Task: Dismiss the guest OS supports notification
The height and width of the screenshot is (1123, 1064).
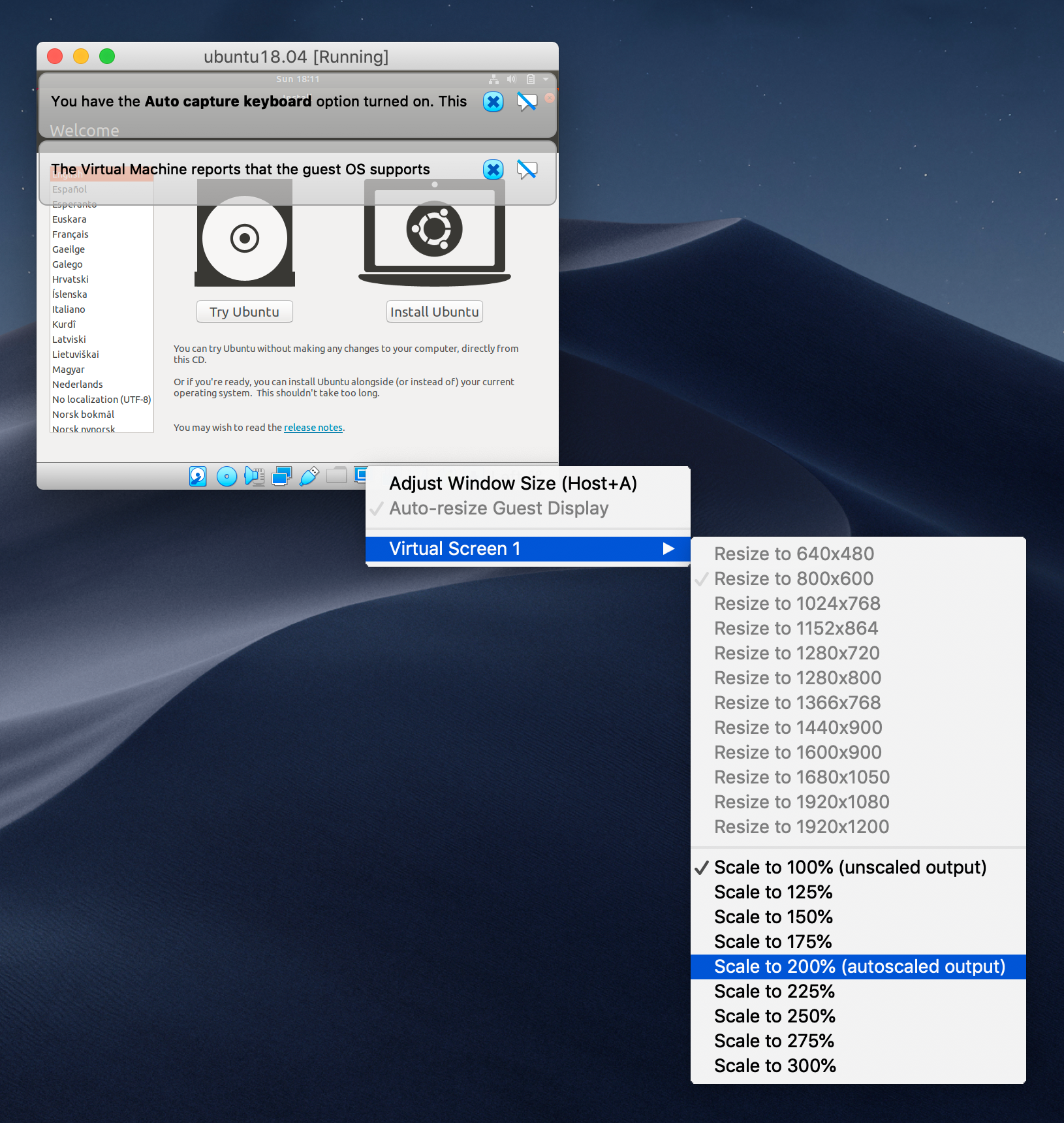Action: [x=493, y=170]
